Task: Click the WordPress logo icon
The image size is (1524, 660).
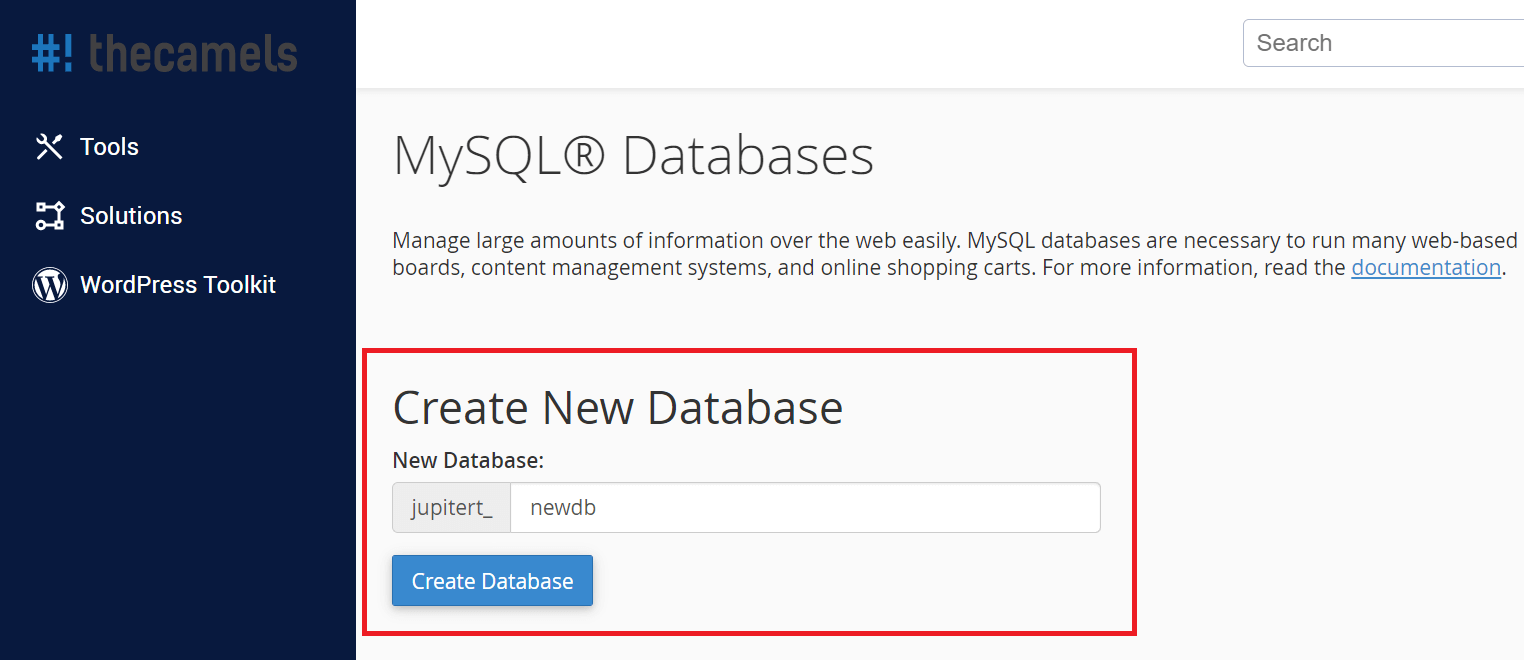Action: point(49,285)
